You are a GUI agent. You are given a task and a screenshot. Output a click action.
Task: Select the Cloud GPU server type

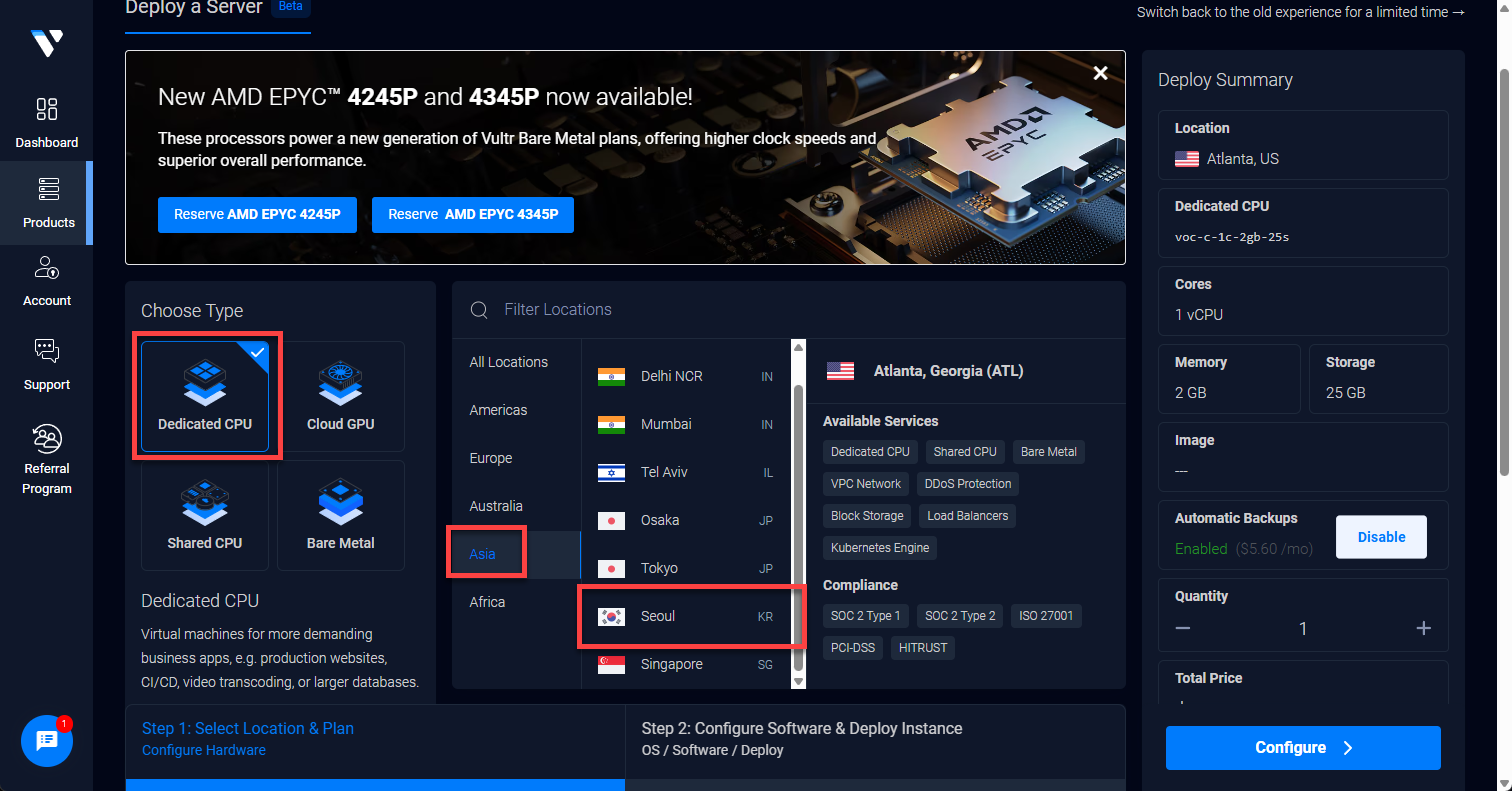(x=341, y=397)
